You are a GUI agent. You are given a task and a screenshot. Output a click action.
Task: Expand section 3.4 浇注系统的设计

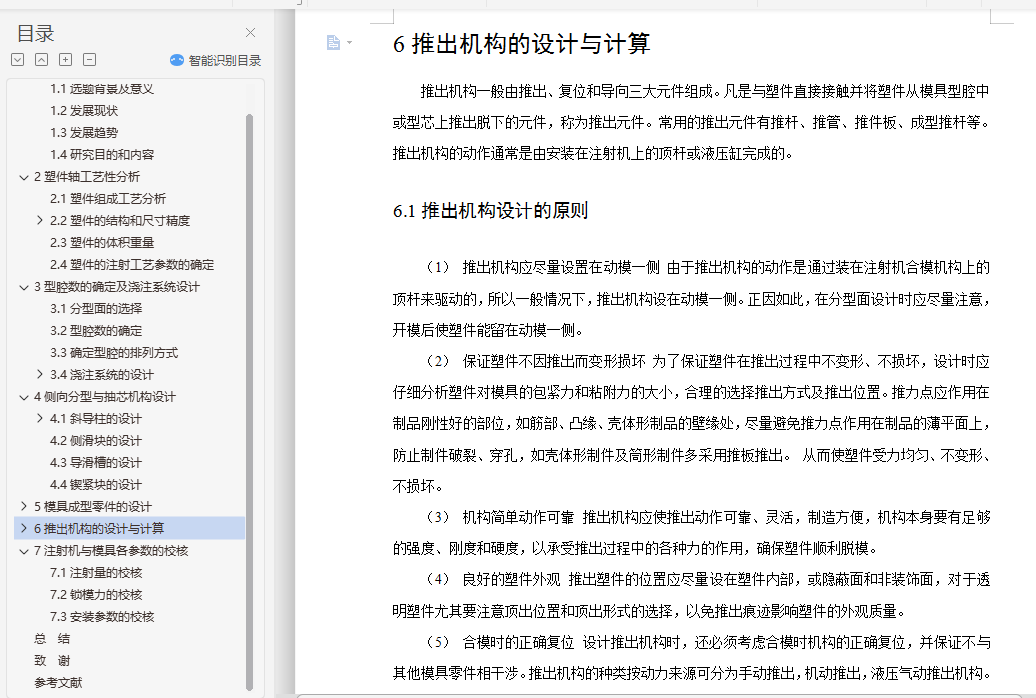(x=40, y=374)
